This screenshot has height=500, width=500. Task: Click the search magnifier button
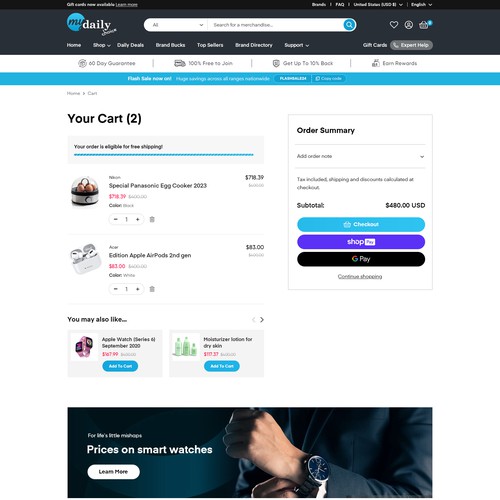[x=349, y=25]
